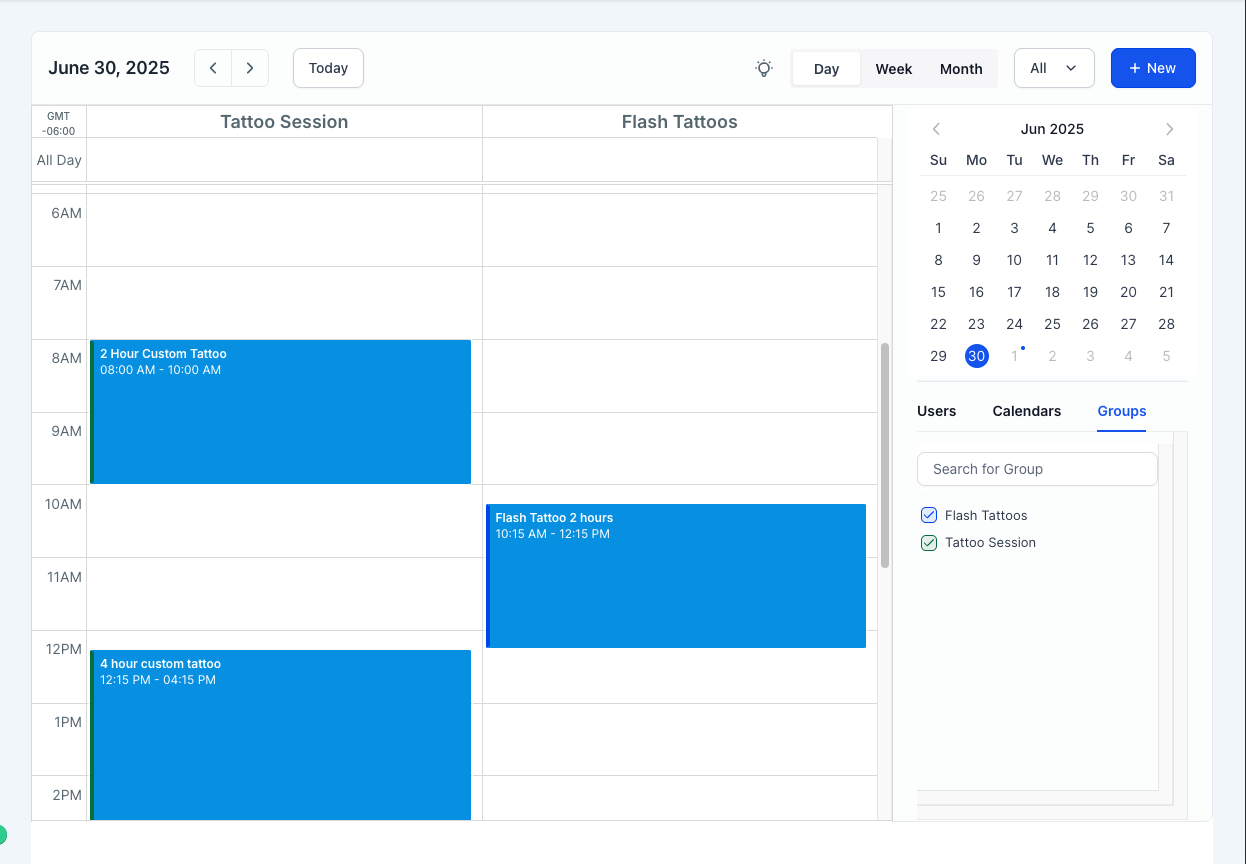Open the 2 Hour Custom Tattoo appointment

tap(280, 412)
